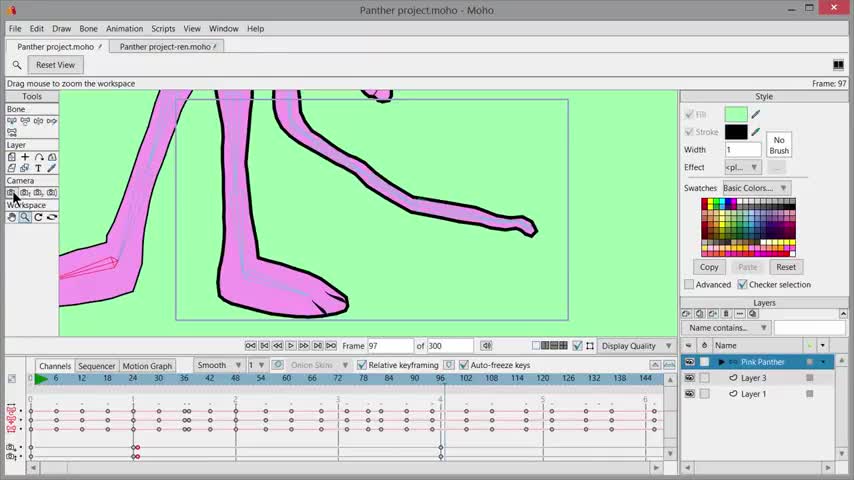Click the Reset style button
Screen dimensions: 854x480
(x=785, y=267)
